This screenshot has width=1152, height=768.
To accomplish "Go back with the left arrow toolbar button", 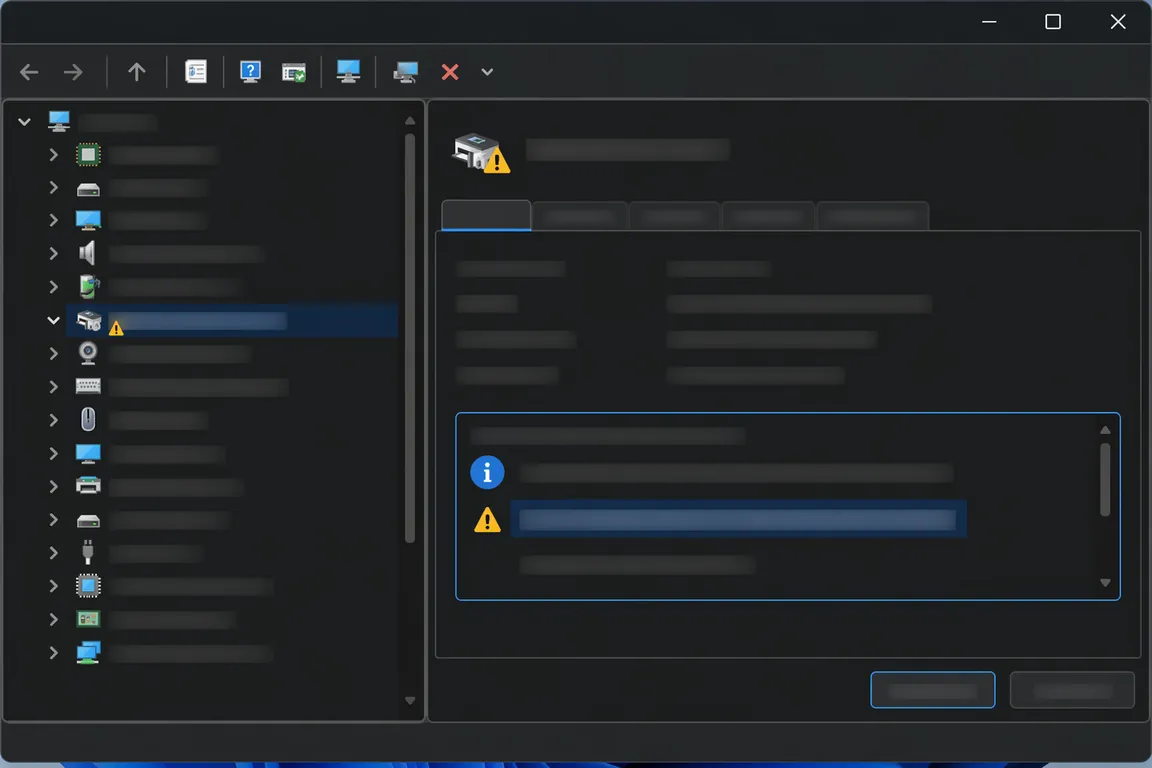I will click(x=29, y=72).
